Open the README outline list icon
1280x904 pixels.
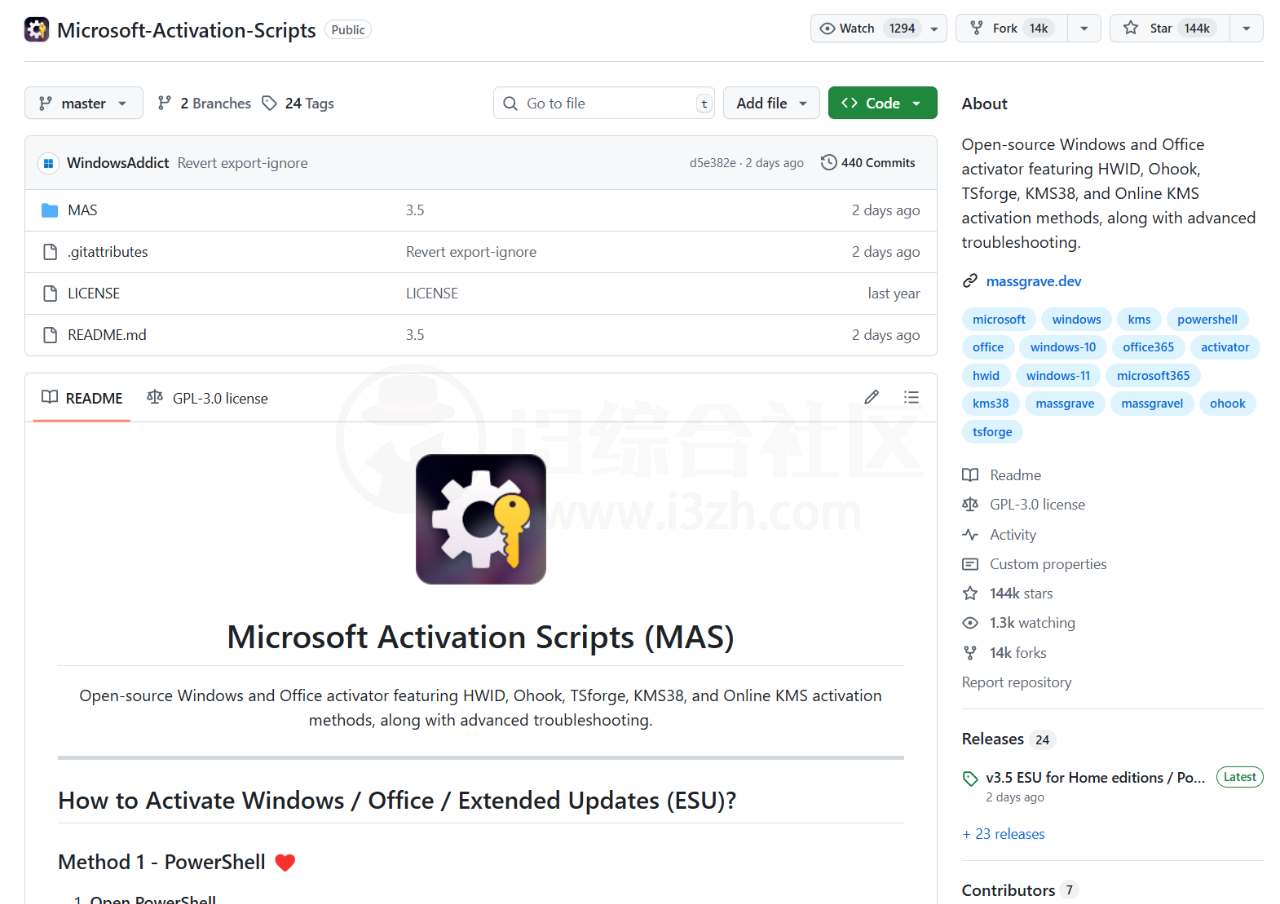click(911, 397)
